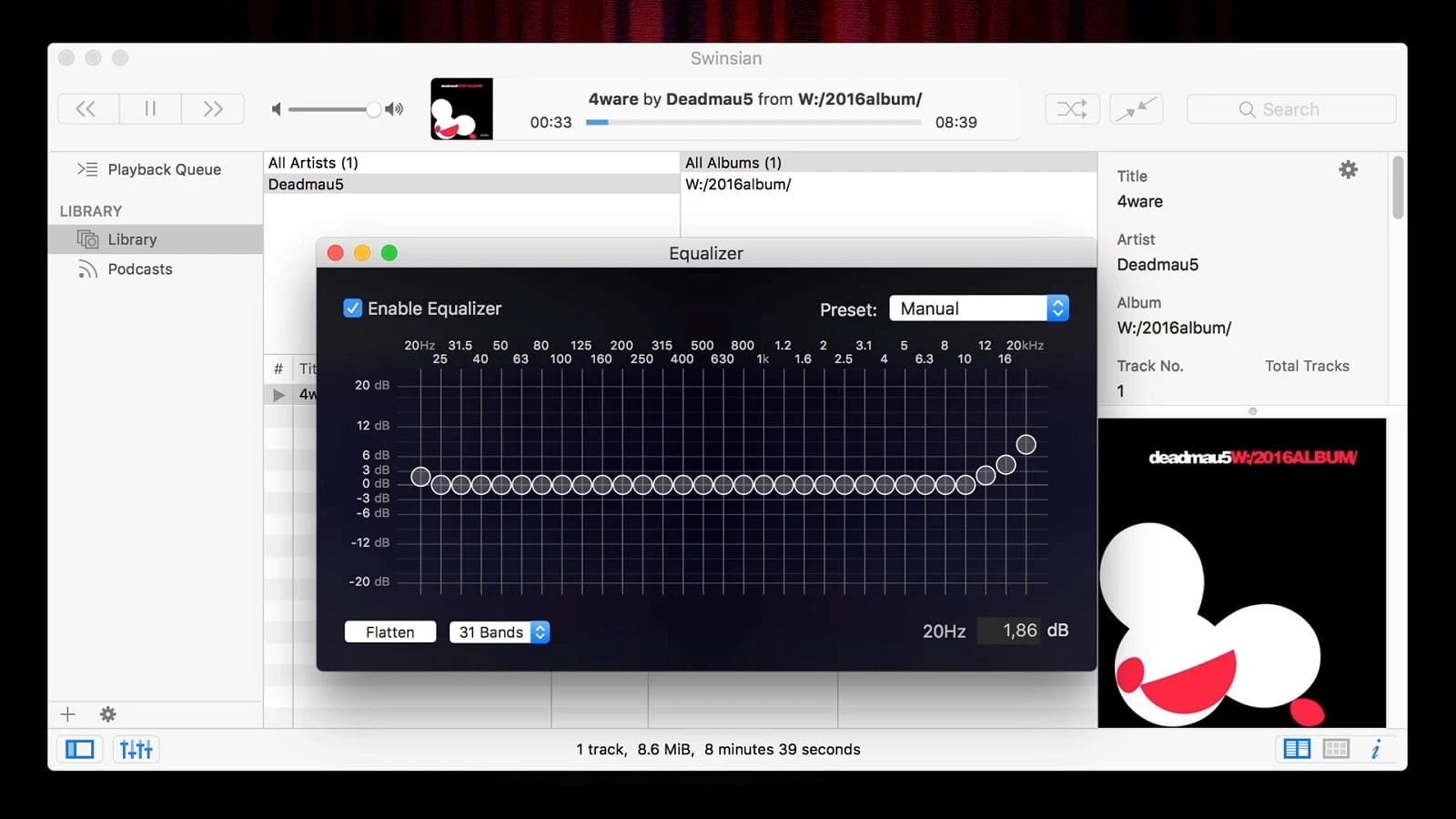Viewport: 1456px width, 819px height.
Task: Switch to the album grid view
Action: click(1336, 749)
